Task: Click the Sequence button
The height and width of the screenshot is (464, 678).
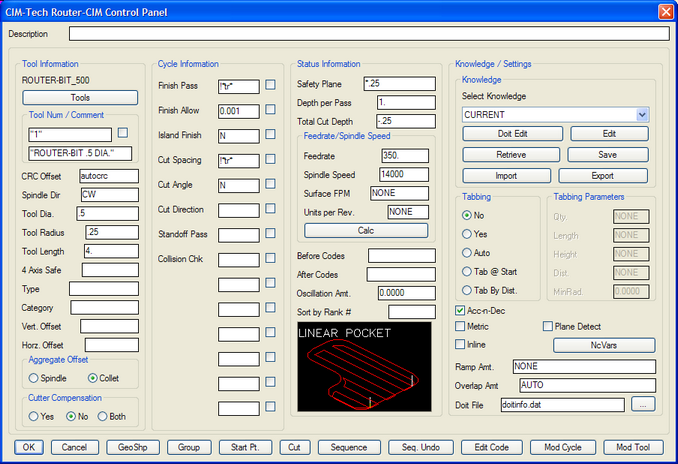Action: pos(349,447)
